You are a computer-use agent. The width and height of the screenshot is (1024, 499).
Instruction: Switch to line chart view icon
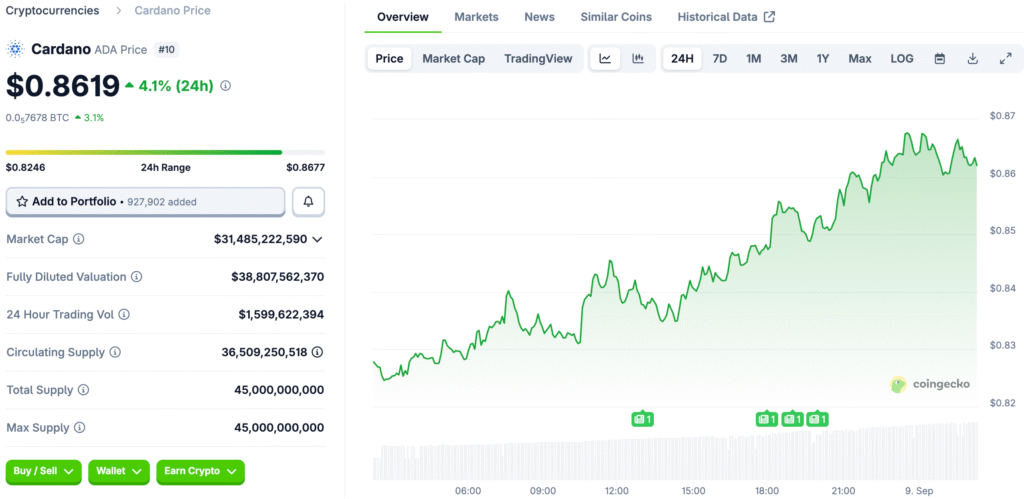[605, 59]
